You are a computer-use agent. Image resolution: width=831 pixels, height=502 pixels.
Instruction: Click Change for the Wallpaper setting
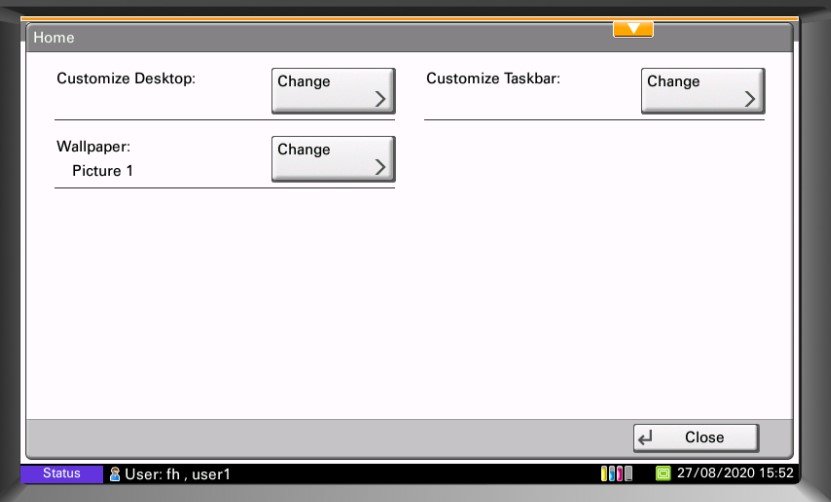(333, 159)
